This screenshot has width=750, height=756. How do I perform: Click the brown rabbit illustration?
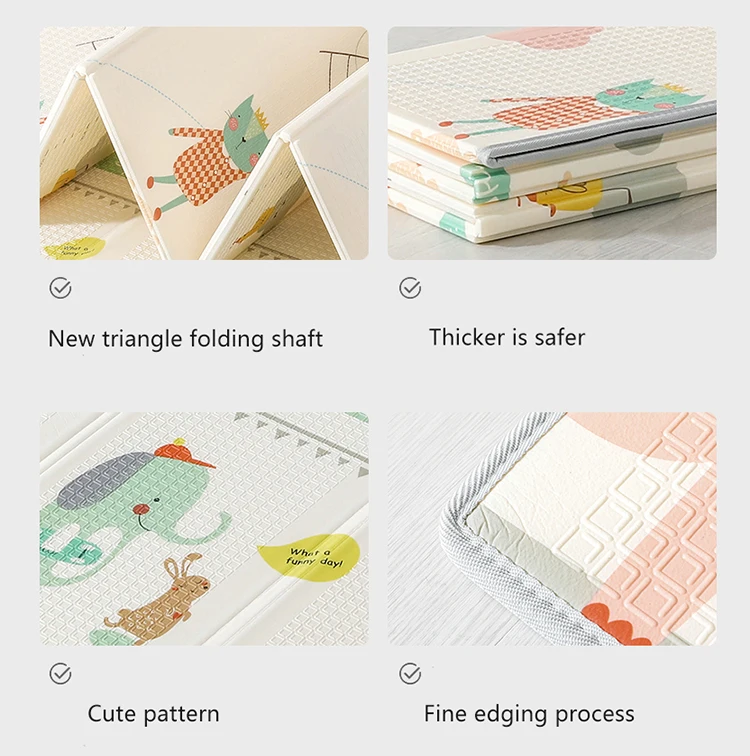click(159, 598)
